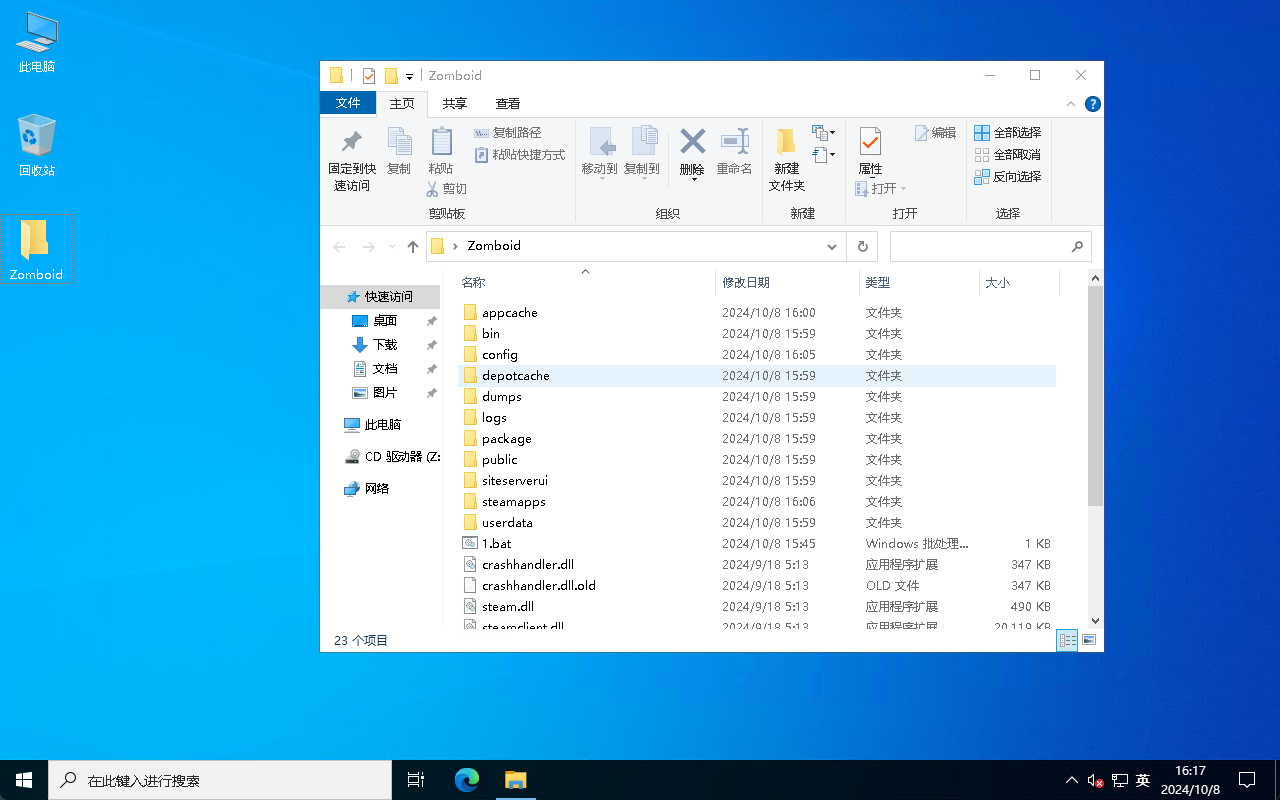This screenshot has width=1280, height=800.
Task: Click the Back navigation arrow
Action: tap(339, 246)
